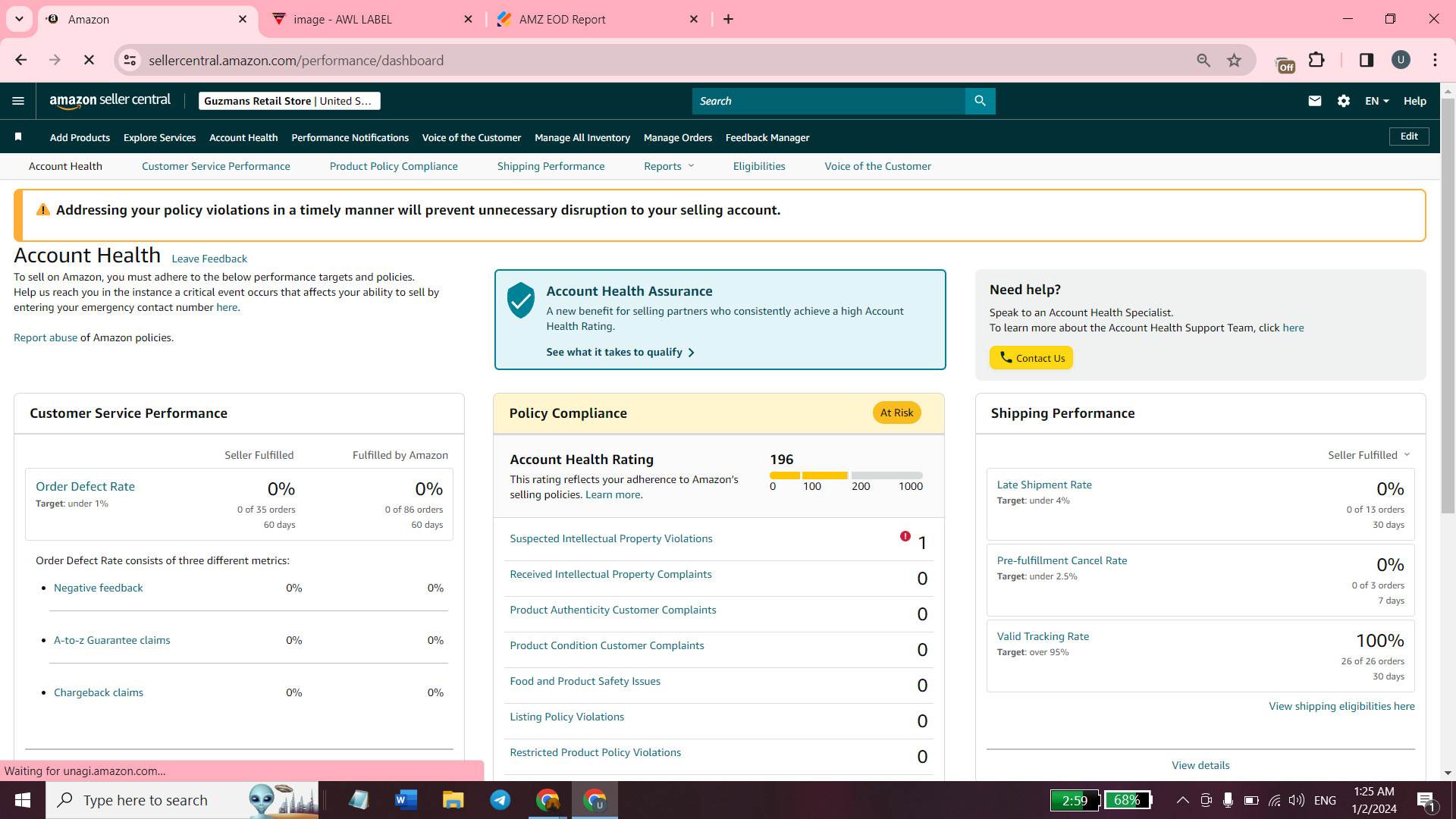Screen dimensions: 1456x819
Task: Open Manage All Inventory in navigation bar
Action: pyautogui.click(x=582, y=137)
